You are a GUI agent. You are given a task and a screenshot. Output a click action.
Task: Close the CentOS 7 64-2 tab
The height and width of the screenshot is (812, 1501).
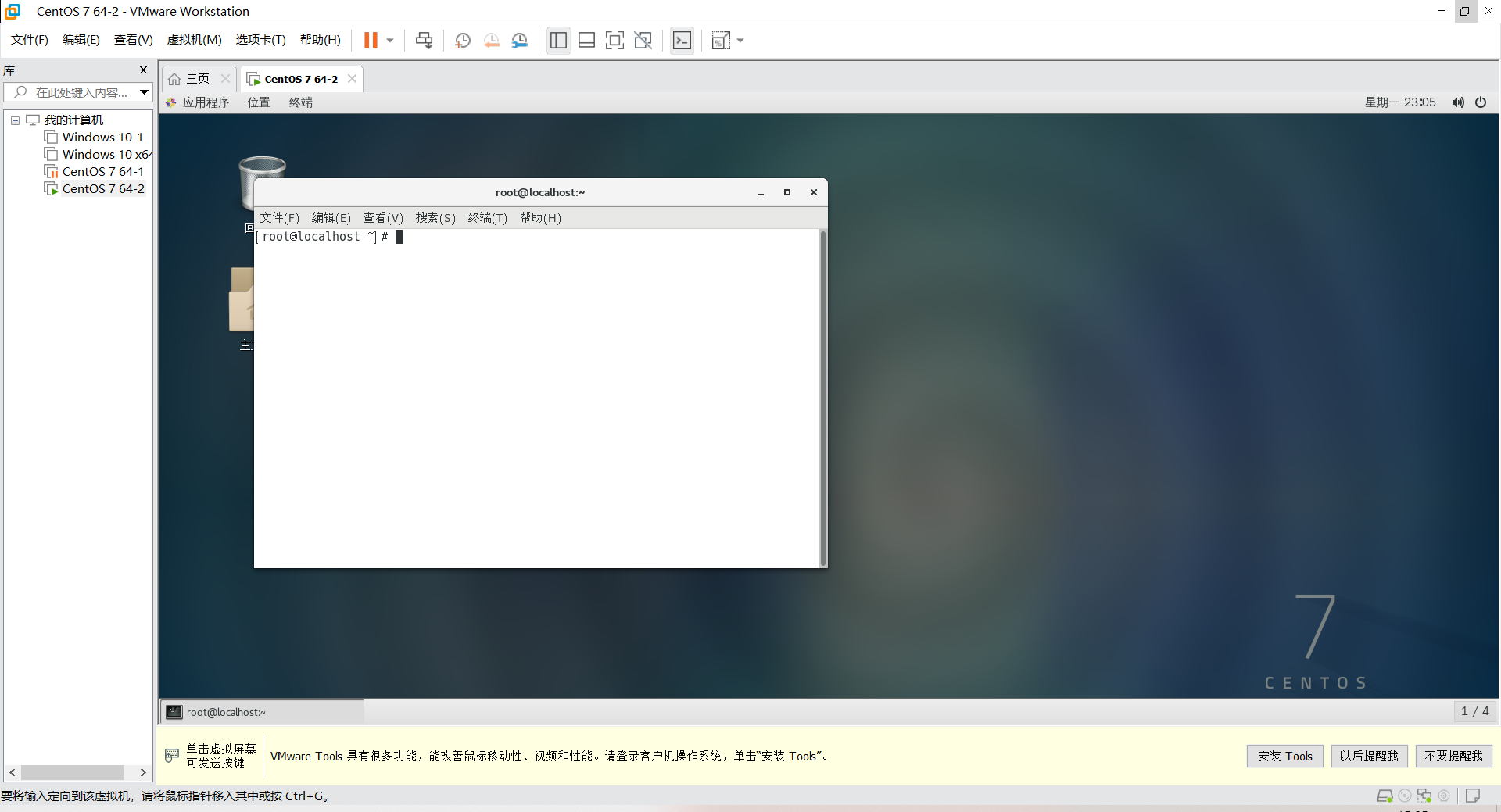click(x=353, y=78)
